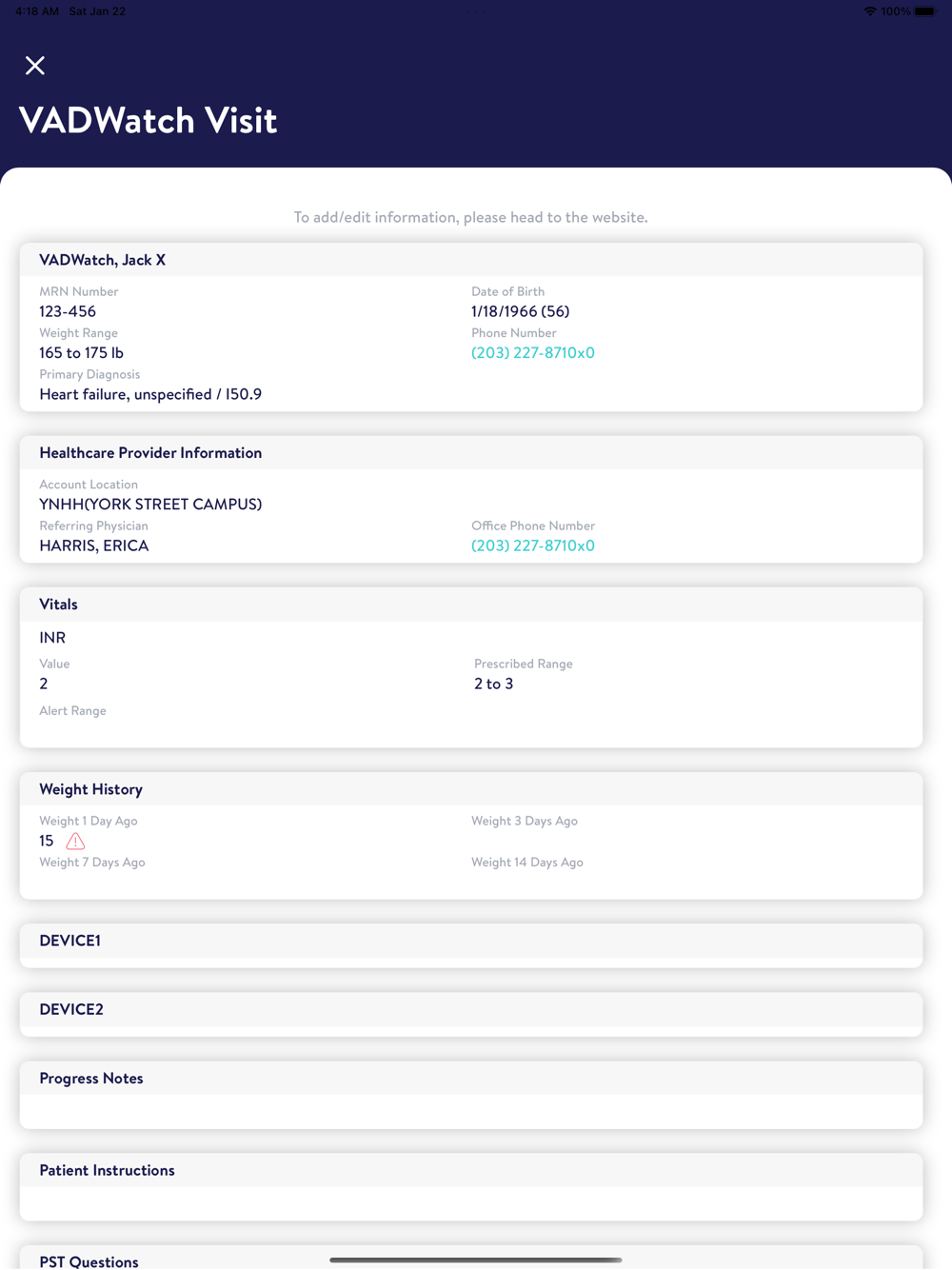
Task: Select diagnosis Heart failure, unspecified / I50.9
Action: (150, 394)
